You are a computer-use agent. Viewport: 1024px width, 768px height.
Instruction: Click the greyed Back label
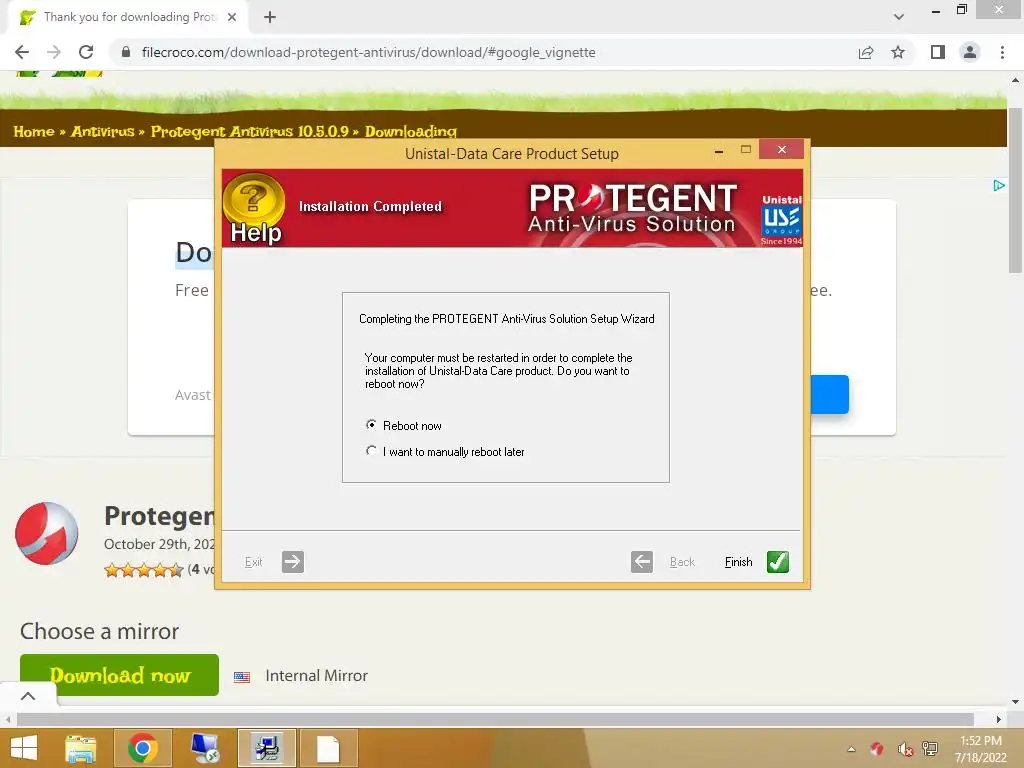(x=682, y=562)
